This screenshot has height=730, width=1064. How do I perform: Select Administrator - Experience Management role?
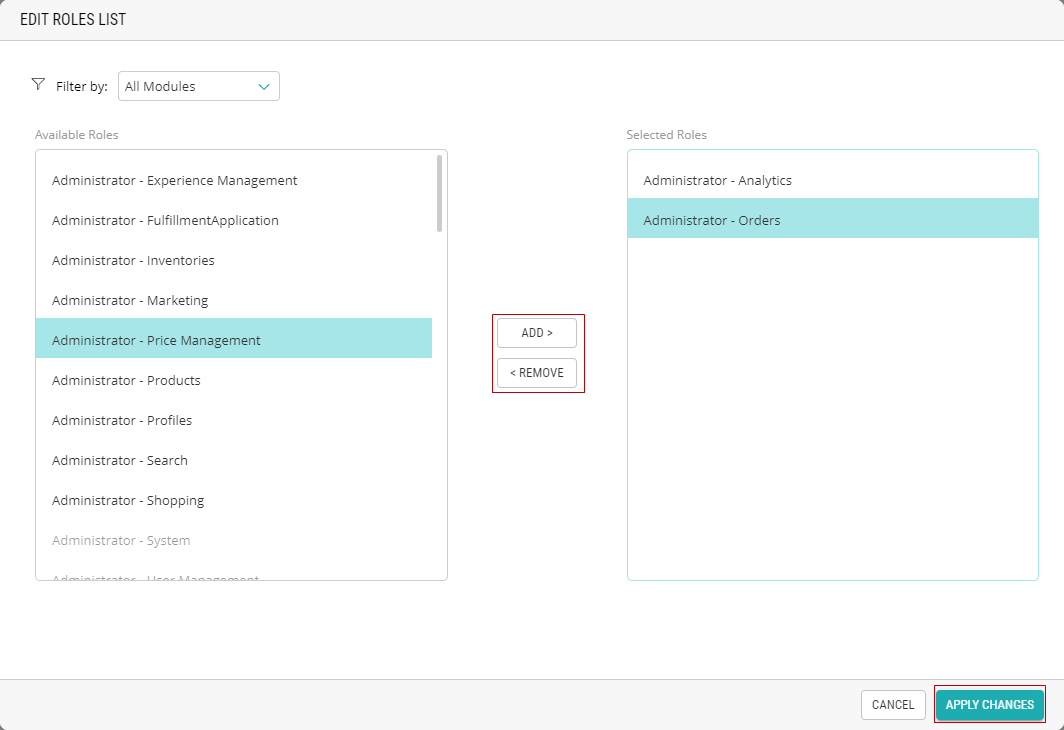tap(175, 181)
